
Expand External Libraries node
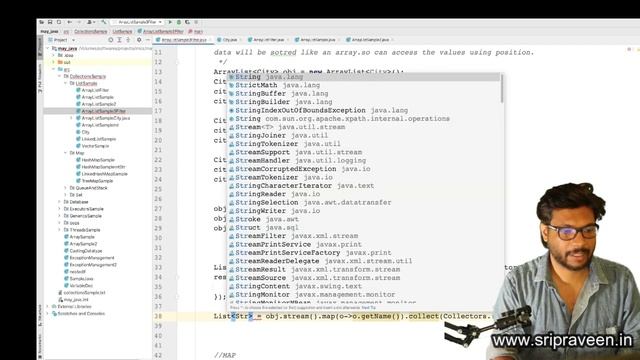coord(48,307)
